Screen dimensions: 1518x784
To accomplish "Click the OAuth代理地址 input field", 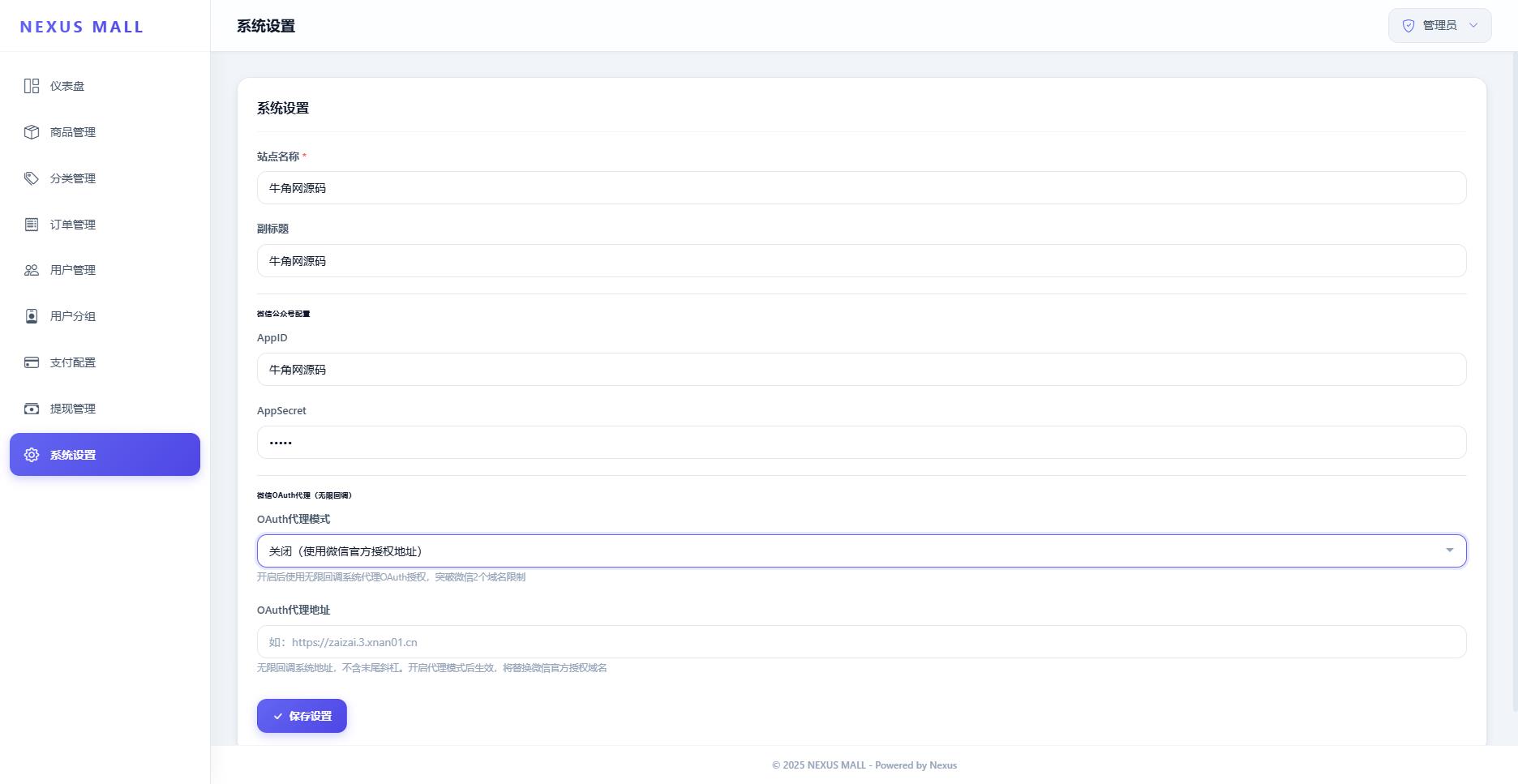I will [x=861, y=642].
